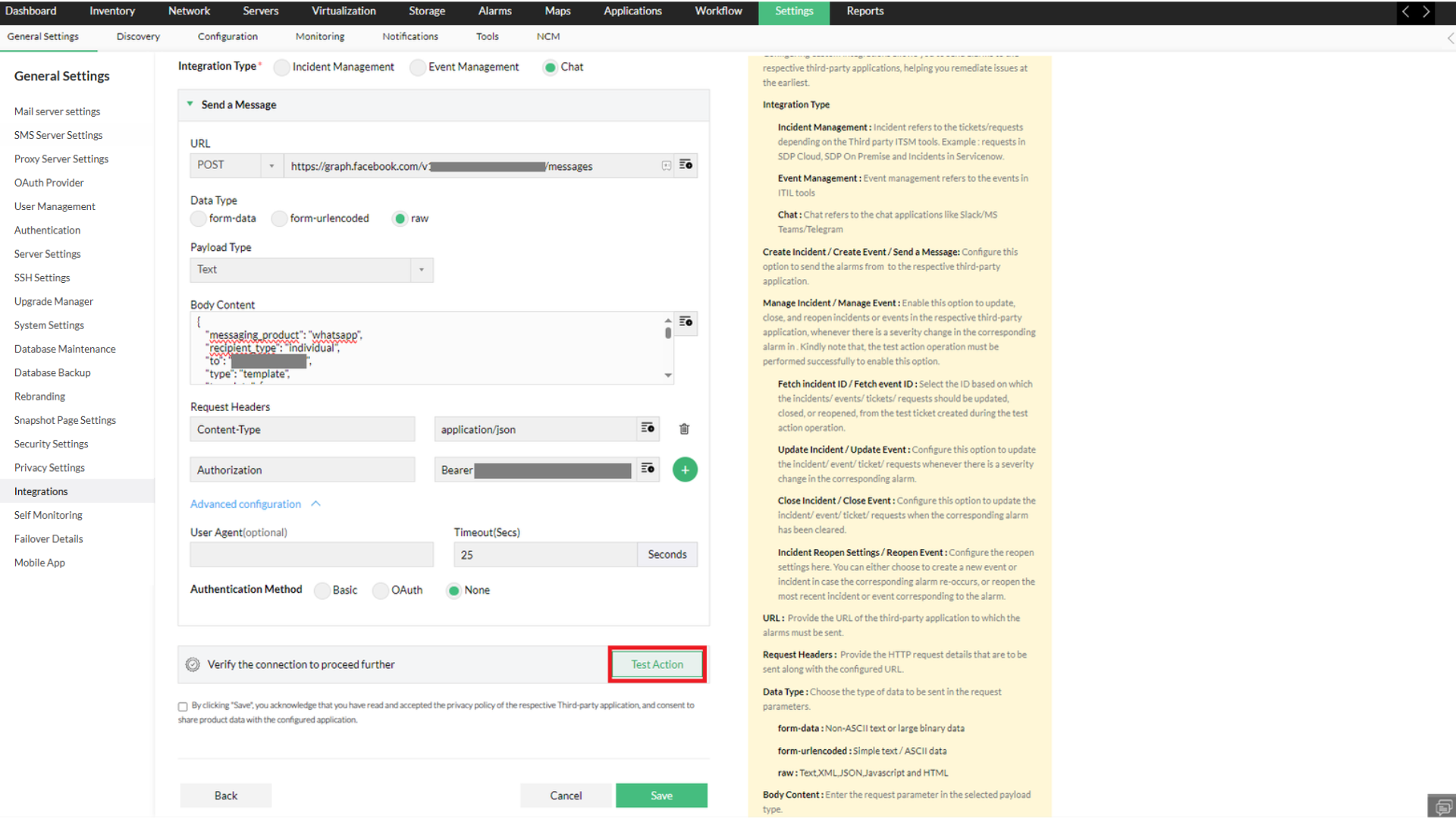The width and height of the screenshot is (1456, 819).
Task: Click variable icon in Bearer authorization field
Action: [648, 469]
